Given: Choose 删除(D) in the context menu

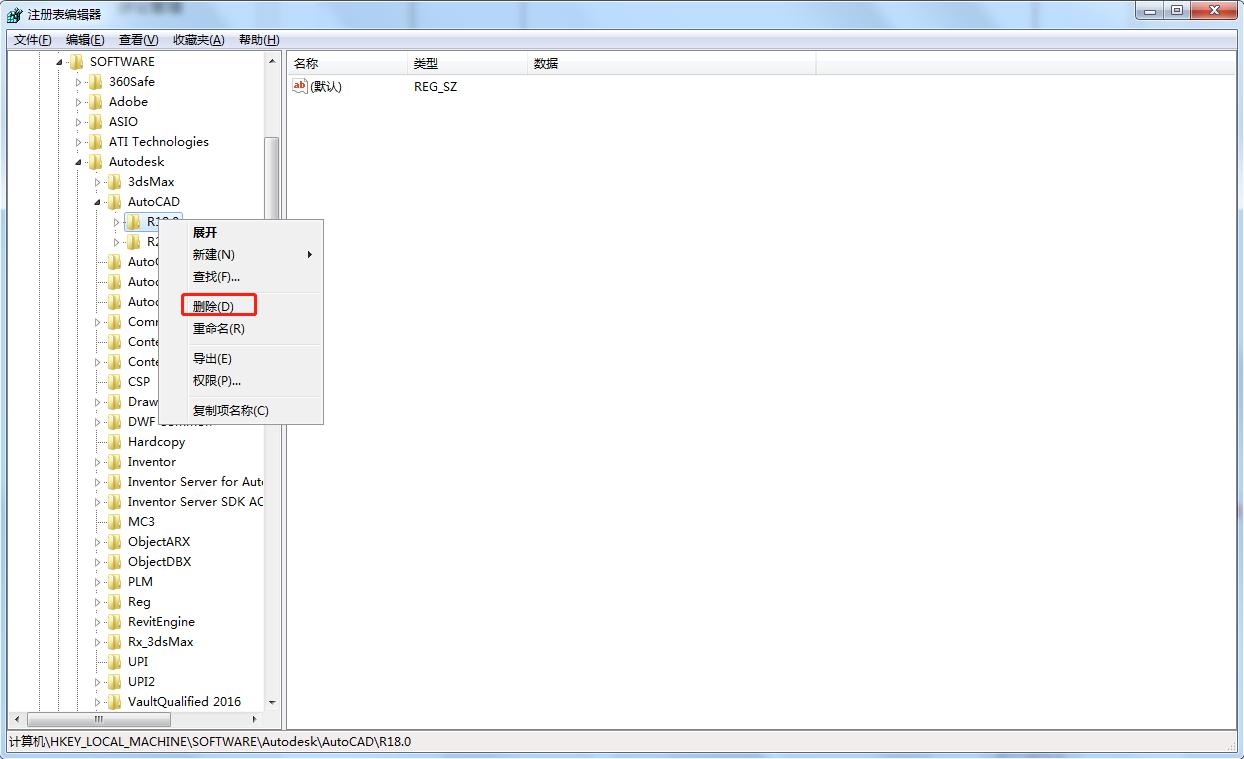Looking at the screenshot, I should 241,306.
